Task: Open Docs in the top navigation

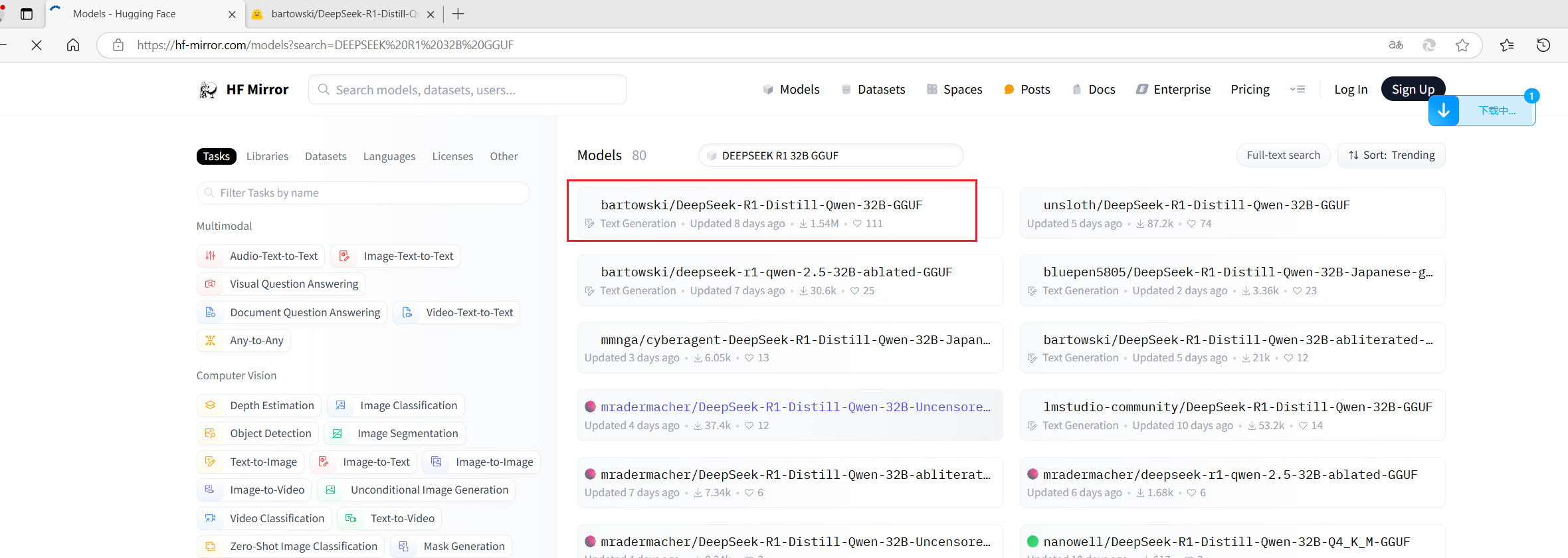Action: point(1094,90)
